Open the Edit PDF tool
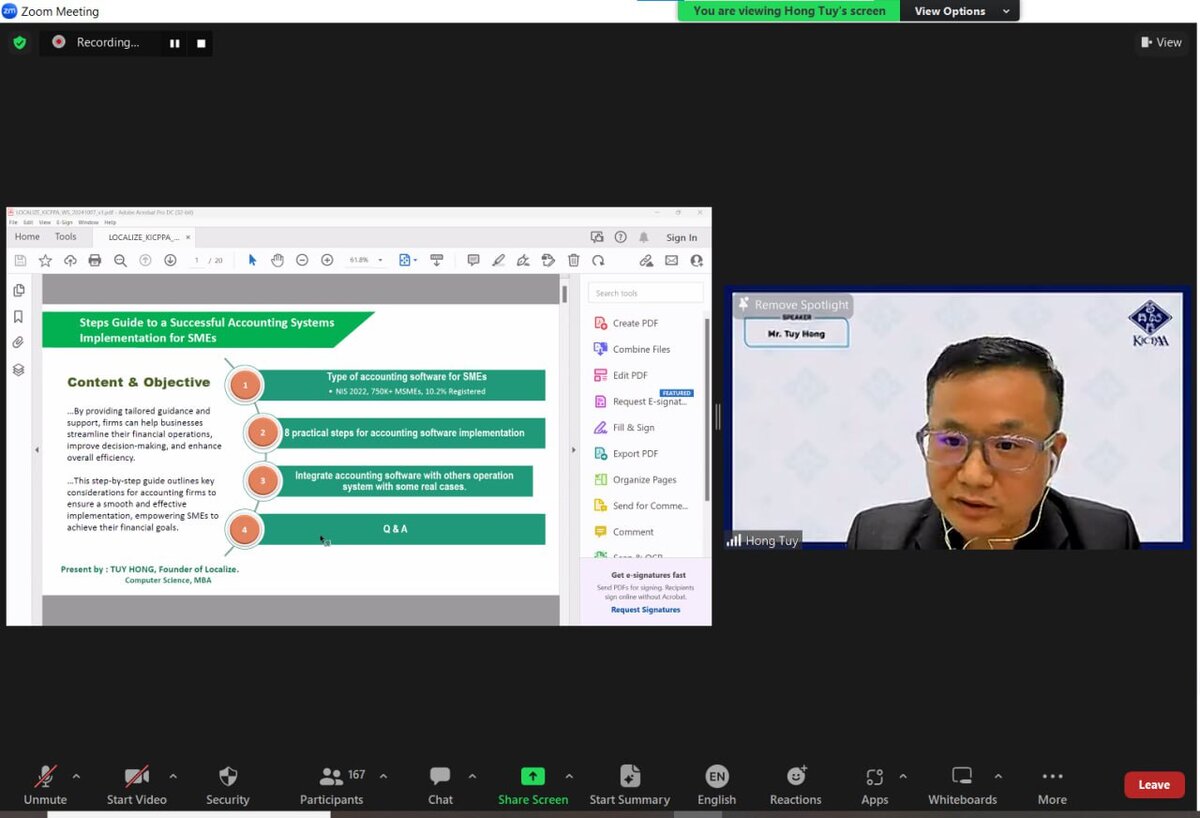This screenshot has width=1200, height=818. (x=621, y=375)
